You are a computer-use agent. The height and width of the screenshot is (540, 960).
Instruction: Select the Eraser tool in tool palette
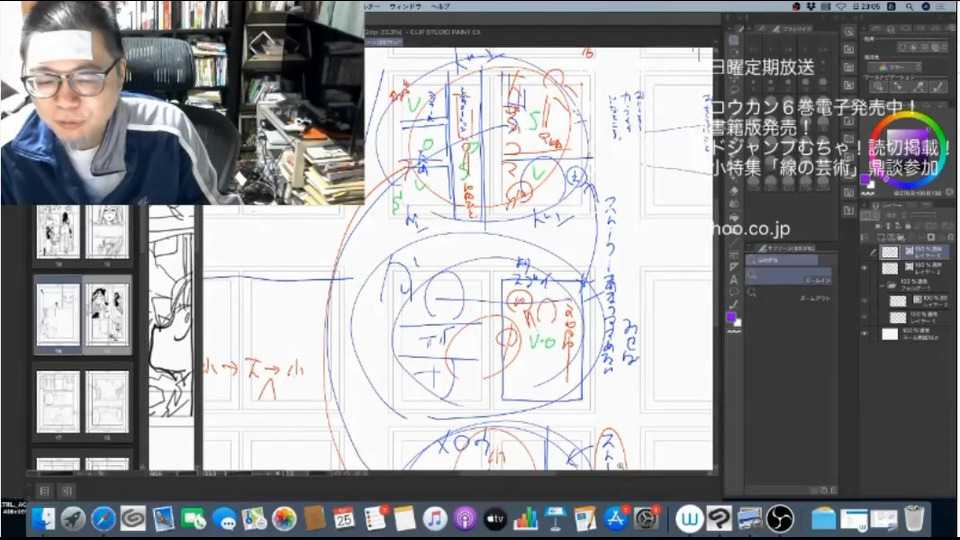tap(734, 190)
